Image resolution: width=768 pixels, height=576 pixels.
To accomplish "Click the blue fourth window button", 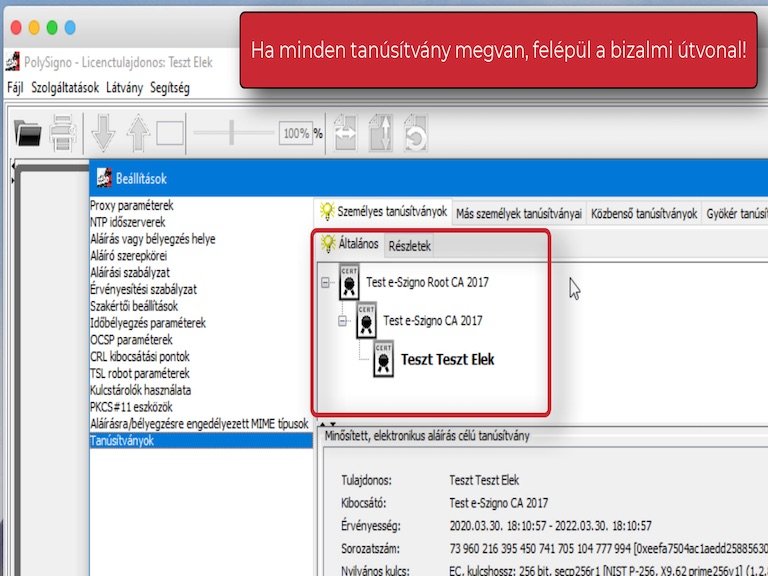I will [70, 27].
